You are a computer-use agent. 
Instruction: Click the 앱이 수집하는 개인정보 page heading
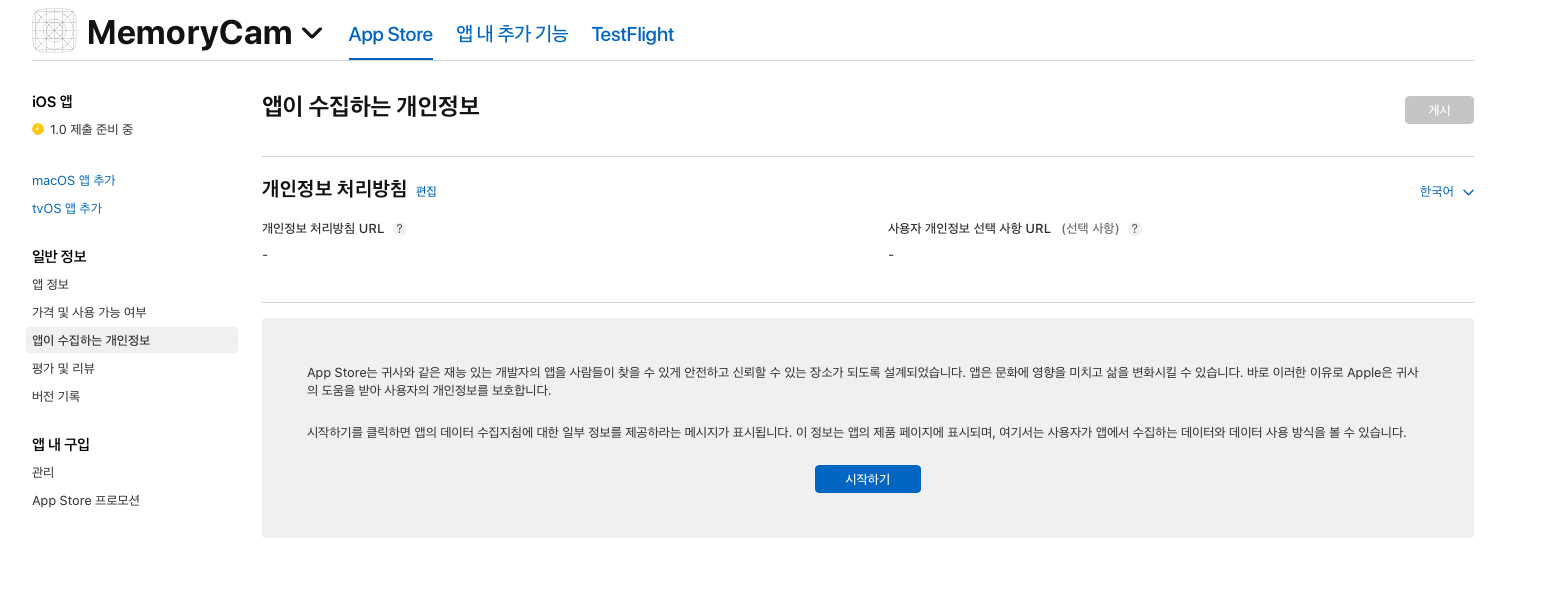[x=371, y=106]
